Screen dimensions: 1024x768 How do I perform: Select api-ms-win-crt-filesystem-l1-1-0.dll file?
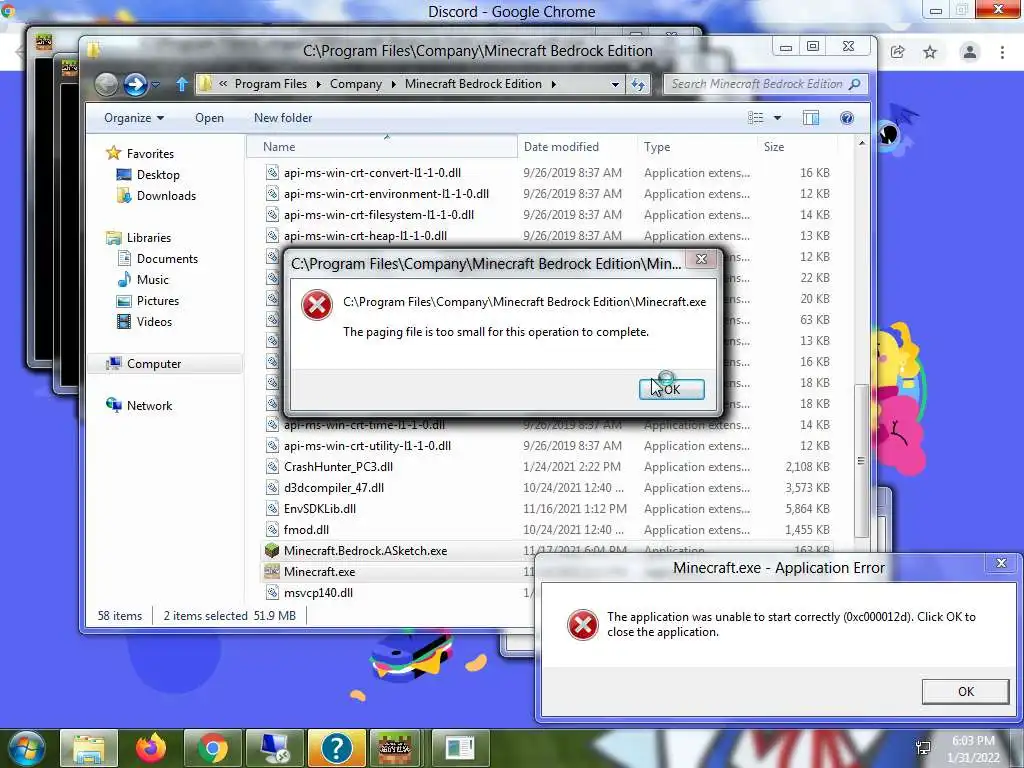coord(379,214)
